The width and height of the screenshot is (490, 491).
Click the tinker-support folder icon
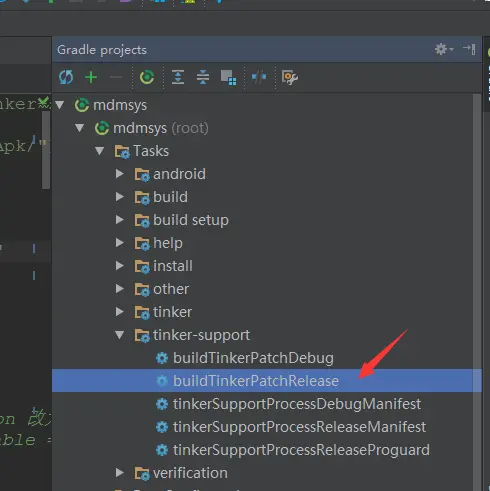pos(142,336)
